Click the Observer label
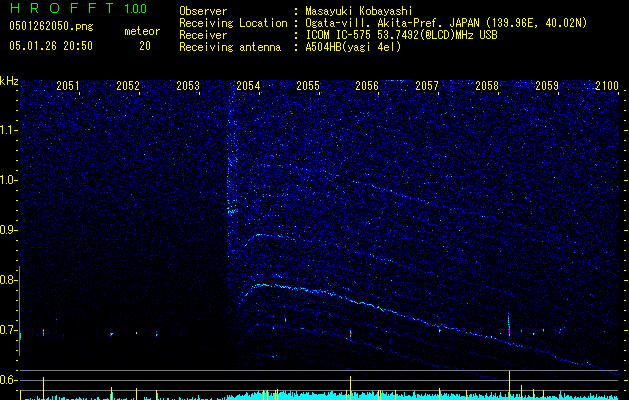This screenshot has height=400, width=629. [203, 11]
